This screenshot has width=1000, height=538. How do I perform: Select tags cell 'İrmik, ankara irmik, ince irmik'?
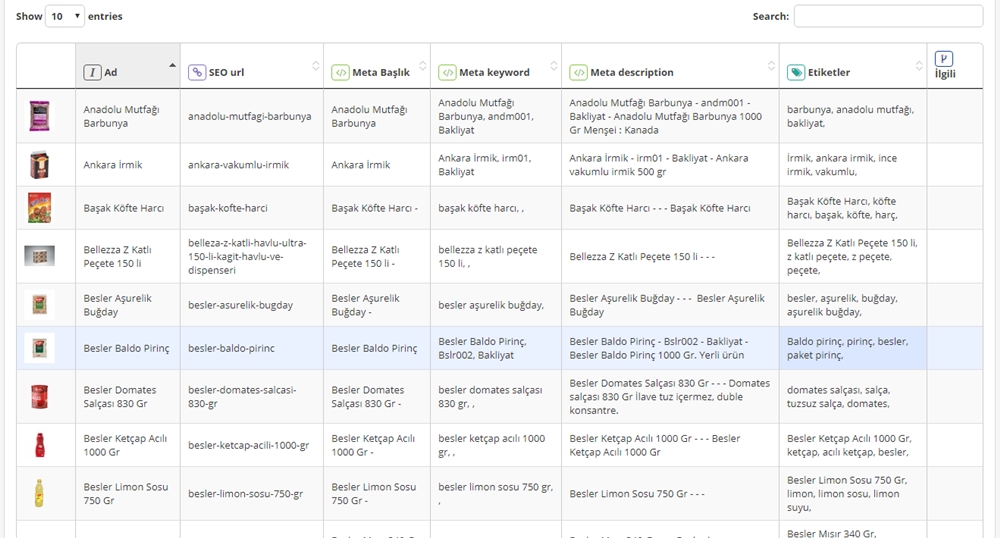(x=853, y=164)
